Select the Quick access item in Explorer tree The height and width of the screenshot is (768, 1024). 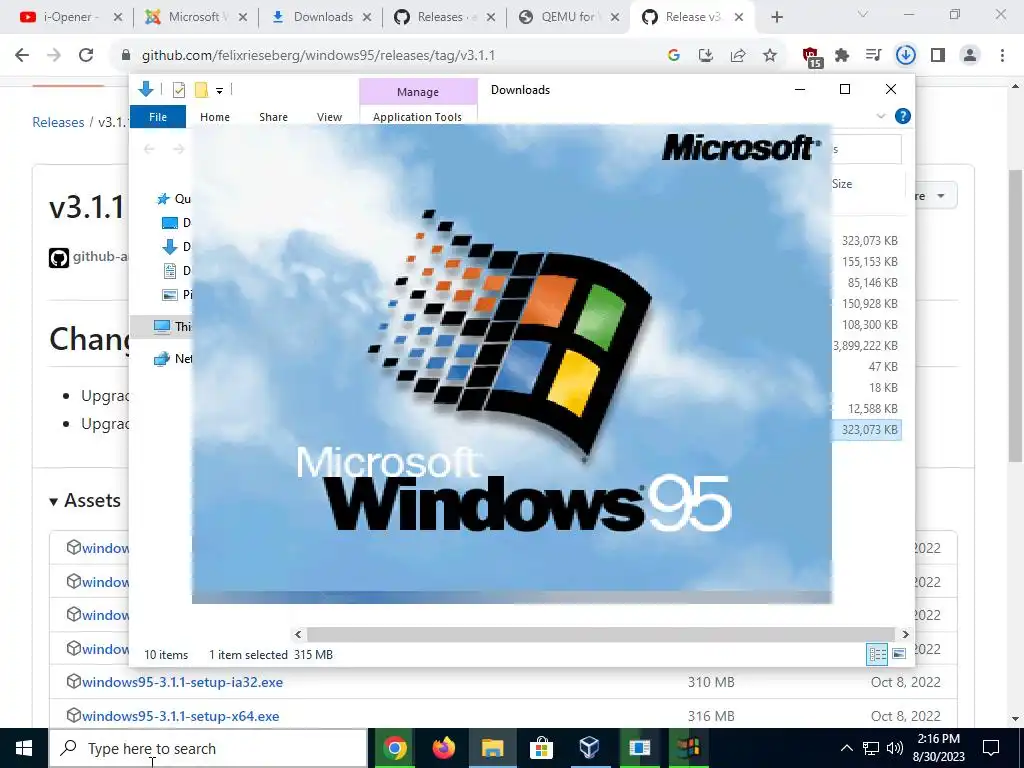[174, 199]
